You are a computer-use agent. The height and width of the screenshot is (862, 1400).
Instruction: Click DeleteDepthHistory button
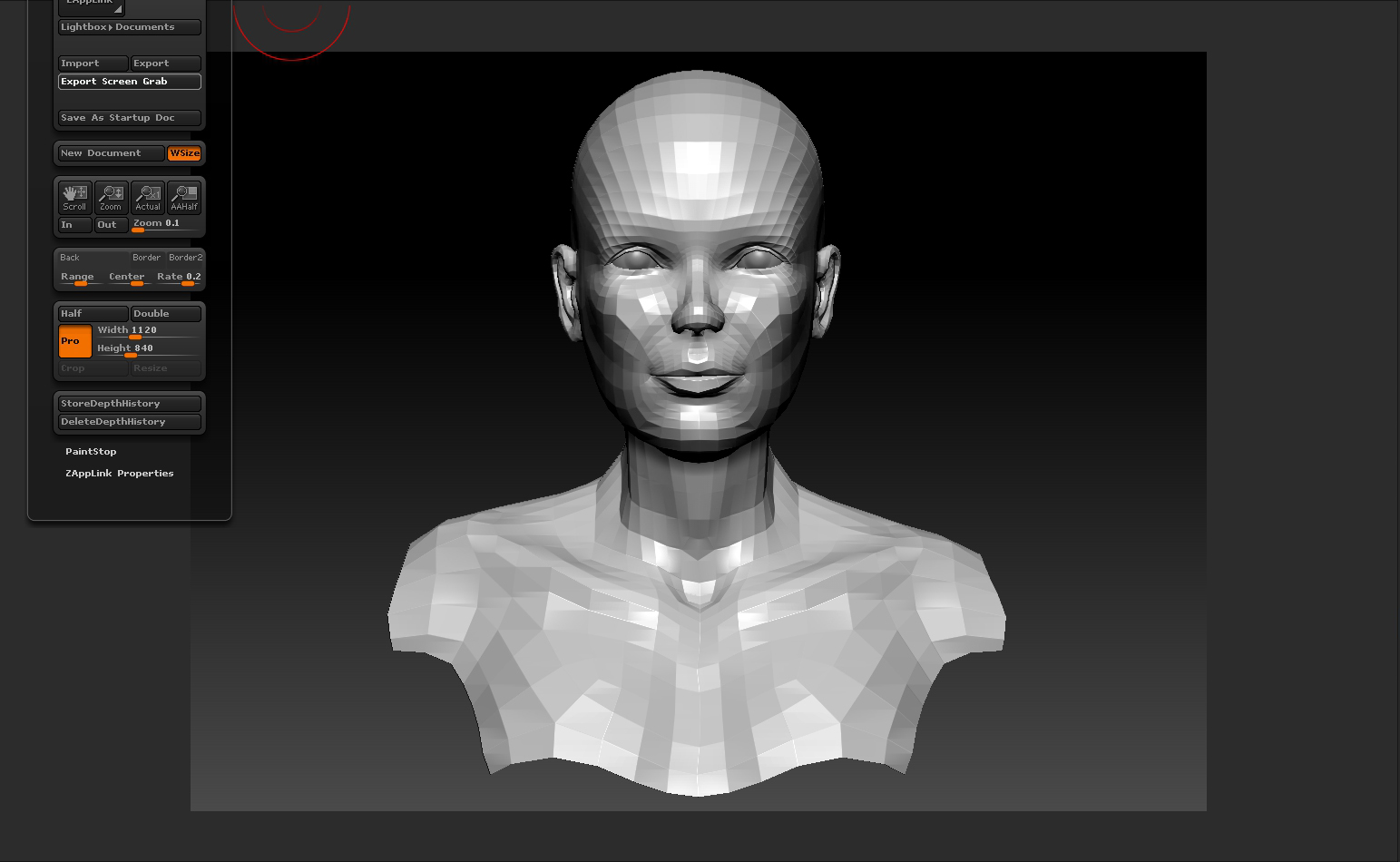coord(130,422)
